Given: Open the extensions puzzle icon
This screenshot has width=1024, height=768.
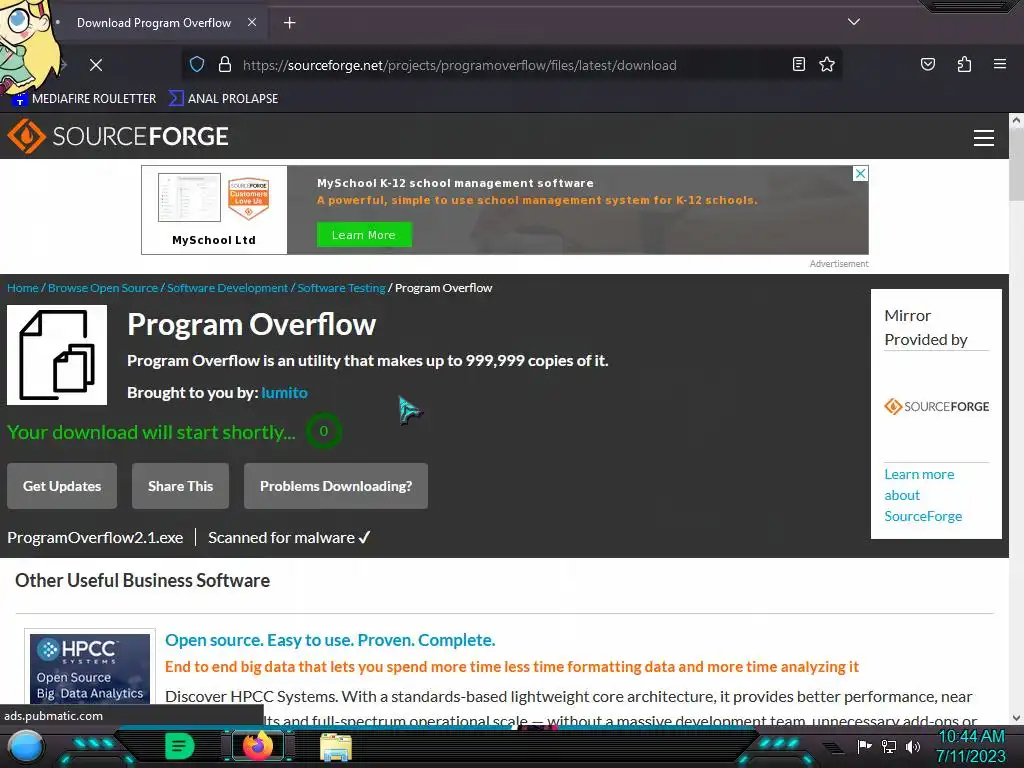Looking at the screenshot, I should click(964, 64).
